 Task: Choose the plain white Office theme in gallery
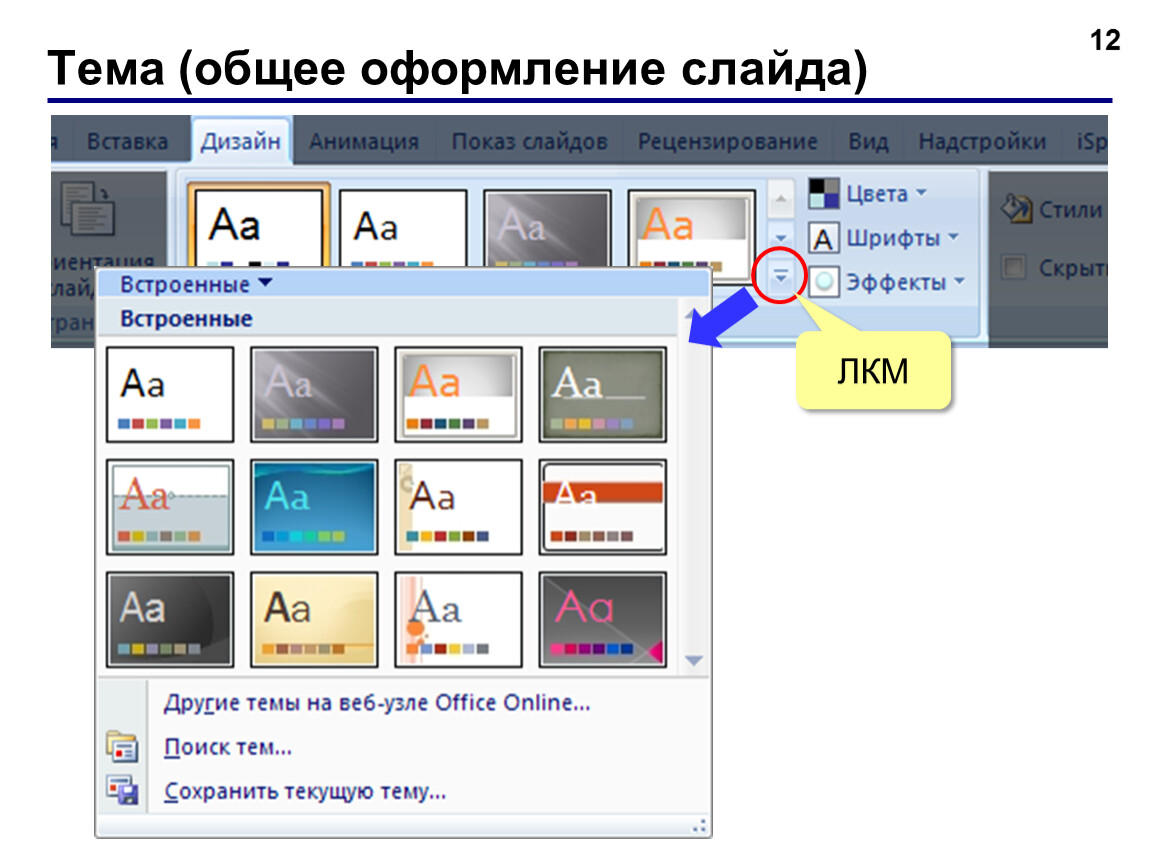(x=170, y=395)
